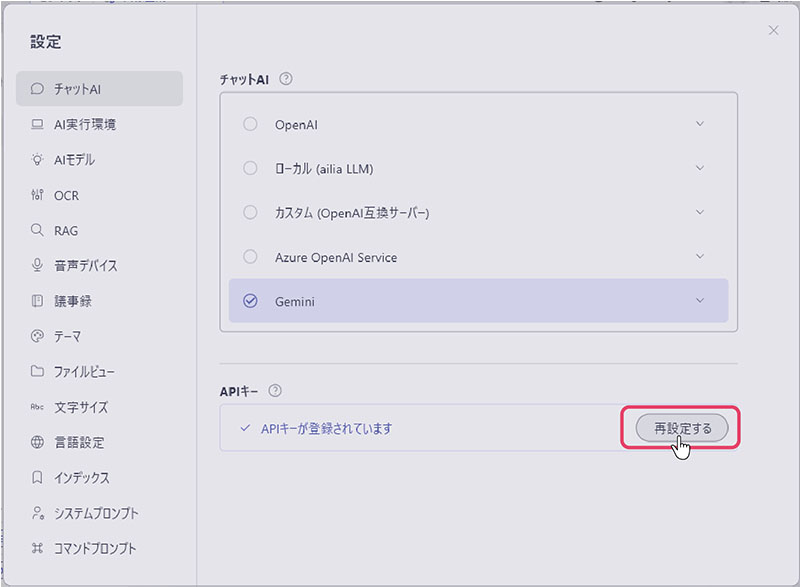Open the システムプロンプト settings section

95,513
